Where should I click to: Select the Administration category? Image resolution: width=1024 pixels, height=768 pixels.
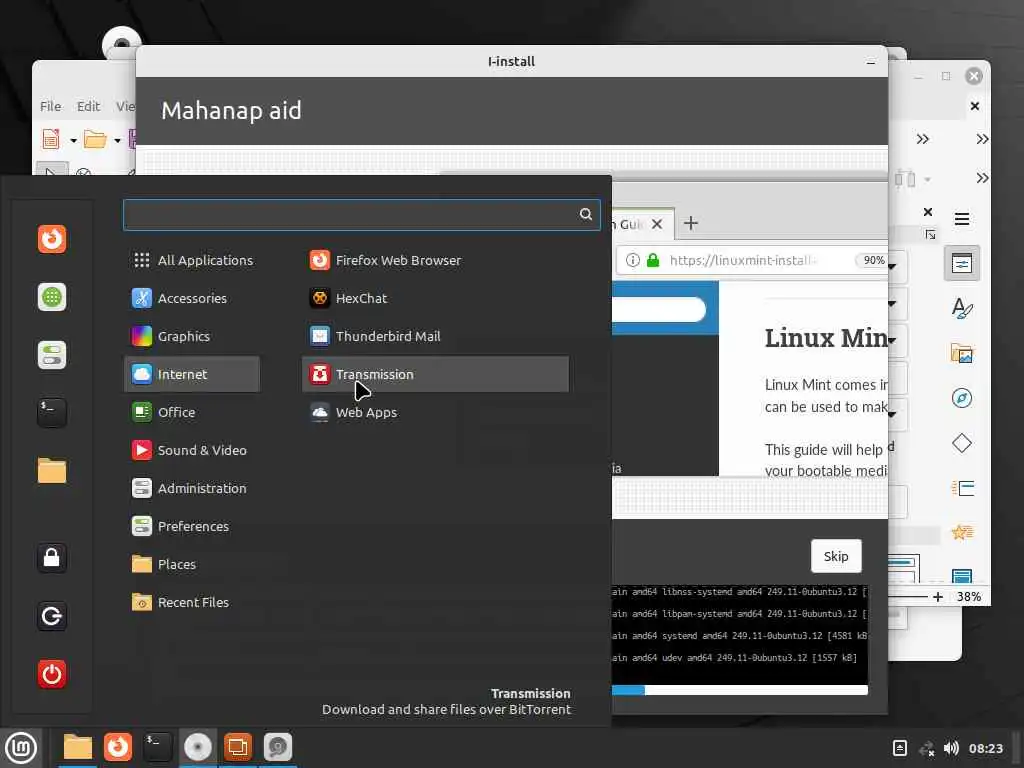pyautogui.click(x=192, y=488)
